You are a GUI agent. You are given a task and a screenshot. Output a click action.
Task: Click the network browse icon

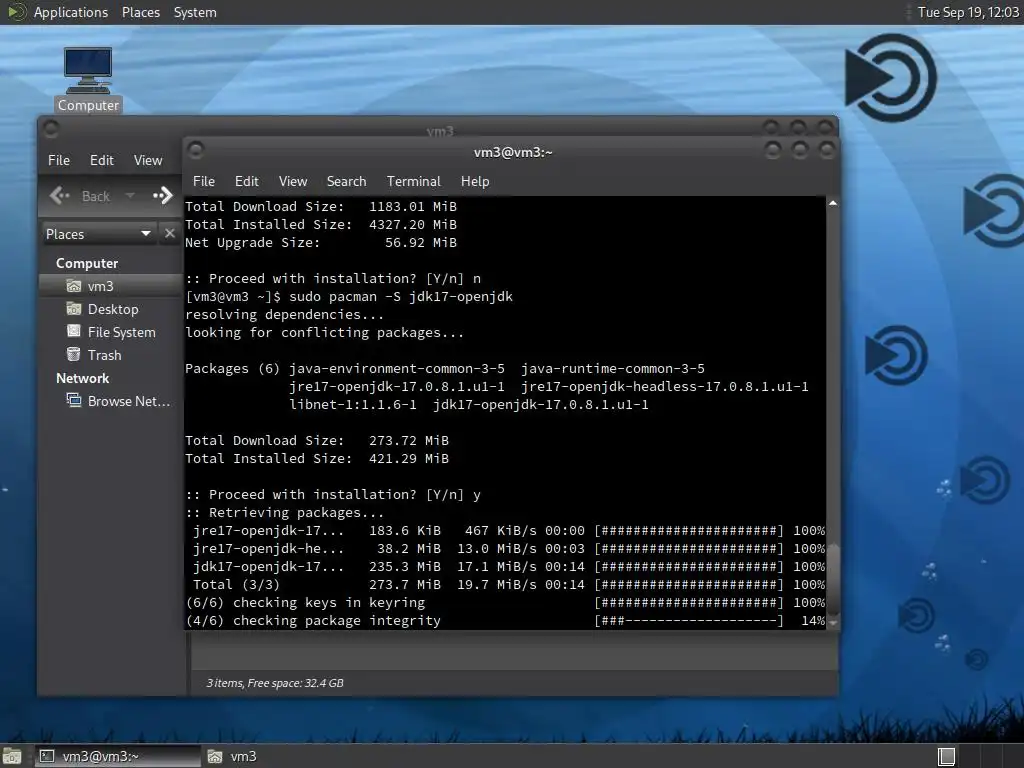74,400
